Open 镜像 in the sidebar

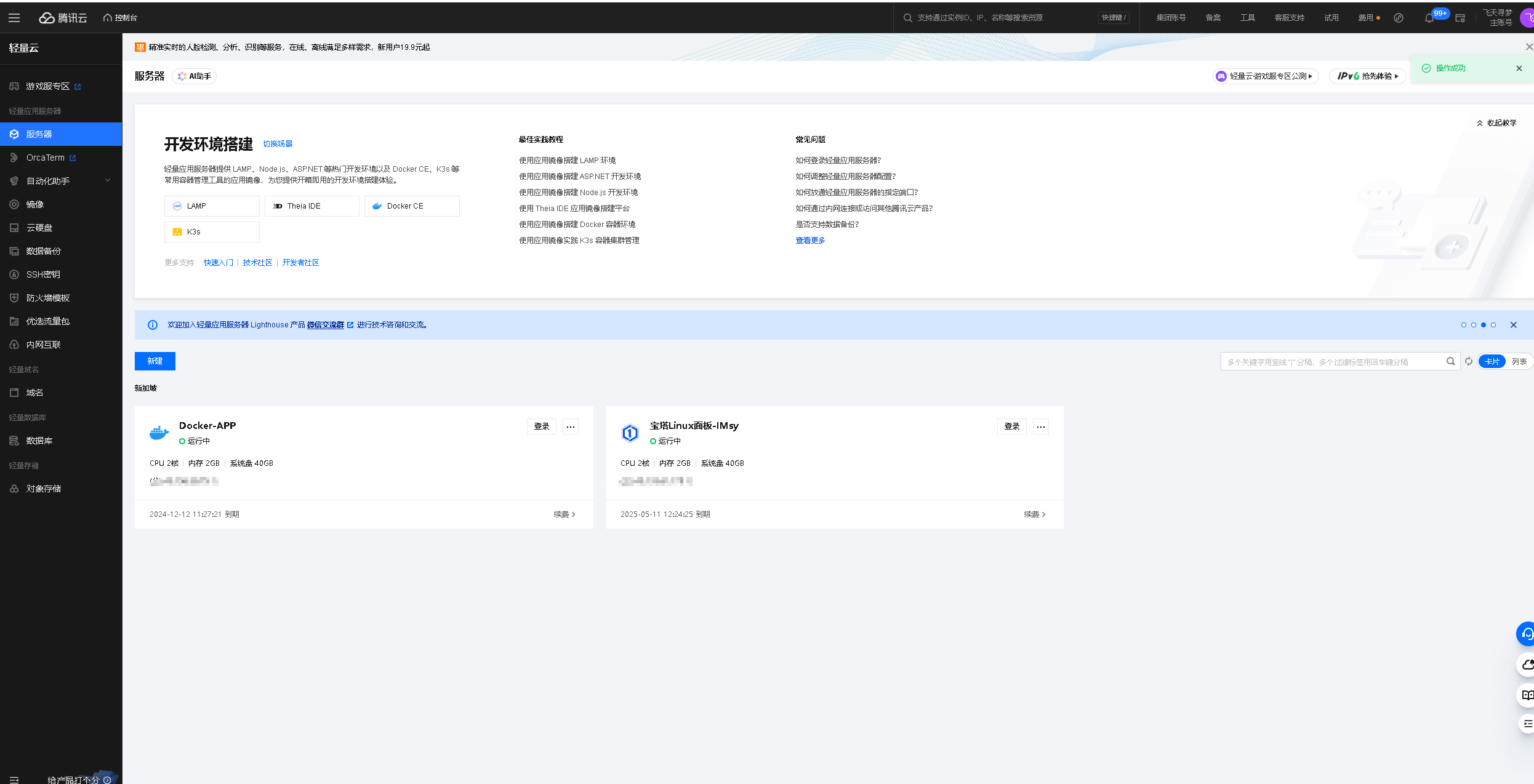coord(35,204)
